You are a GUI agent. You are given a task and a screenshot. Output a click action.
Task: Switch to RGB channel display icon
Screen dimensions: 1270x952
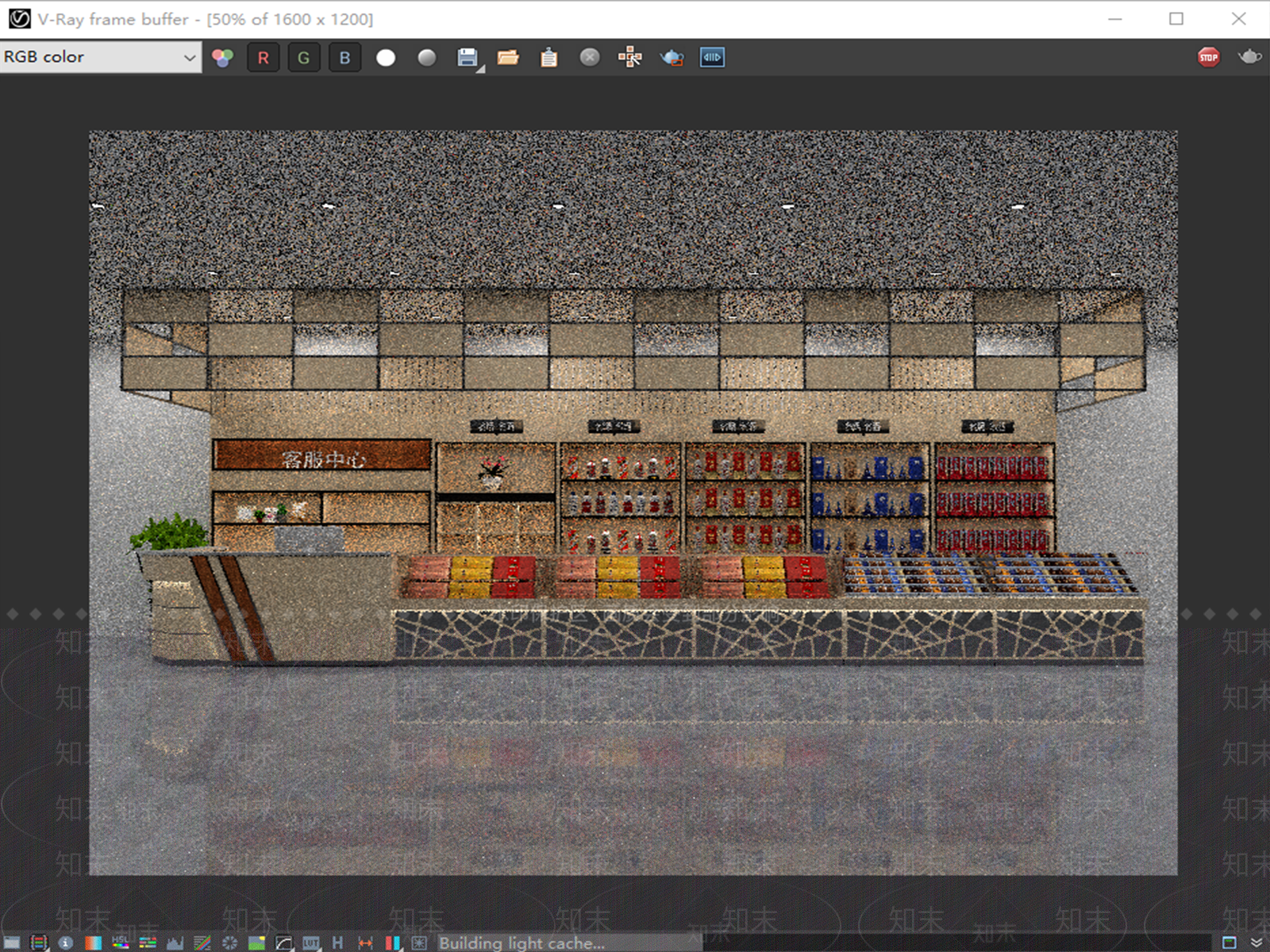(223, 57)
